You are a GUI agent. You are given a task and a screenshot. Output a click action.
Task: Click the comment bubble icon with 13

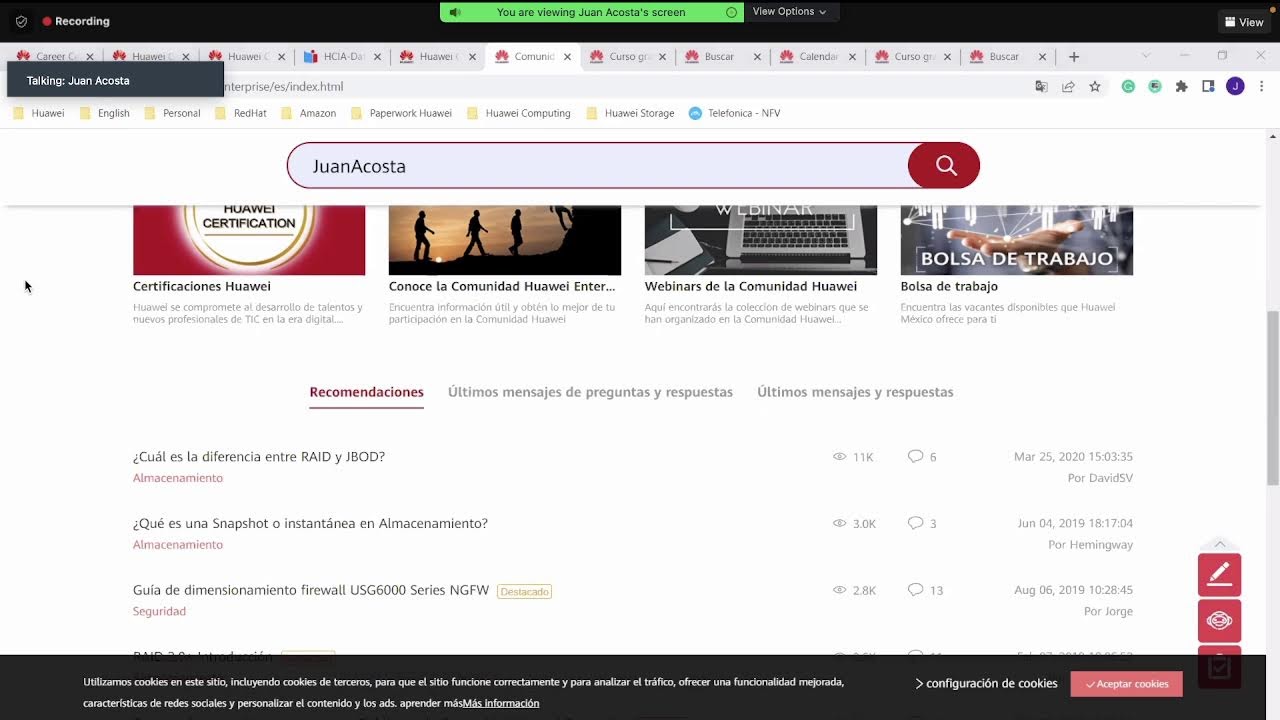pyautogui.click(x=915, y=590)
